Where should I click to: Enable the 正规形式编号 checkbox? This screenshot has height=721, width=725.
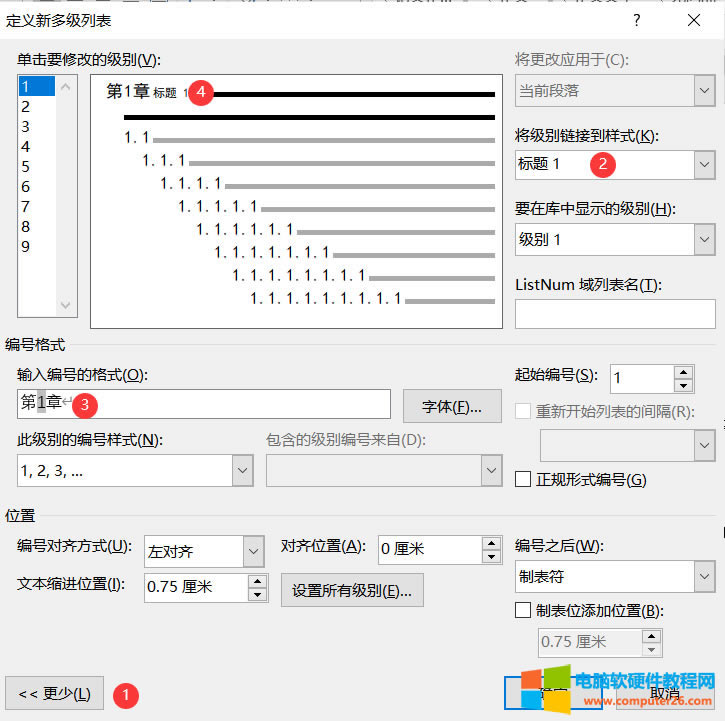click(x=523, y=480)
